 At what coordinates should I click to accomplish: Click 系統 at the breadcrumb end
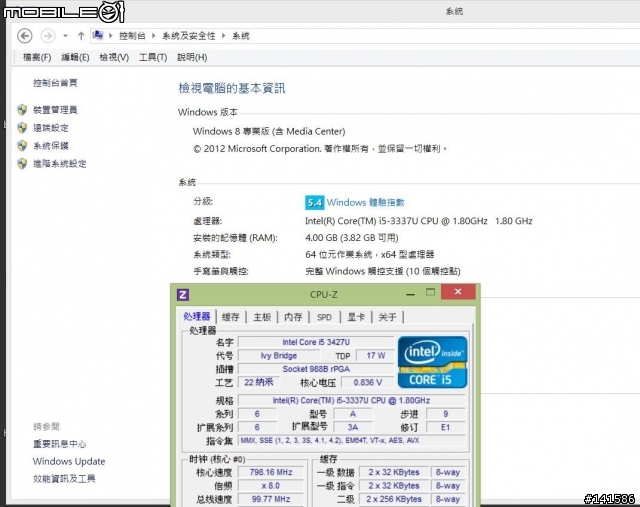click(x=241, y=36)
